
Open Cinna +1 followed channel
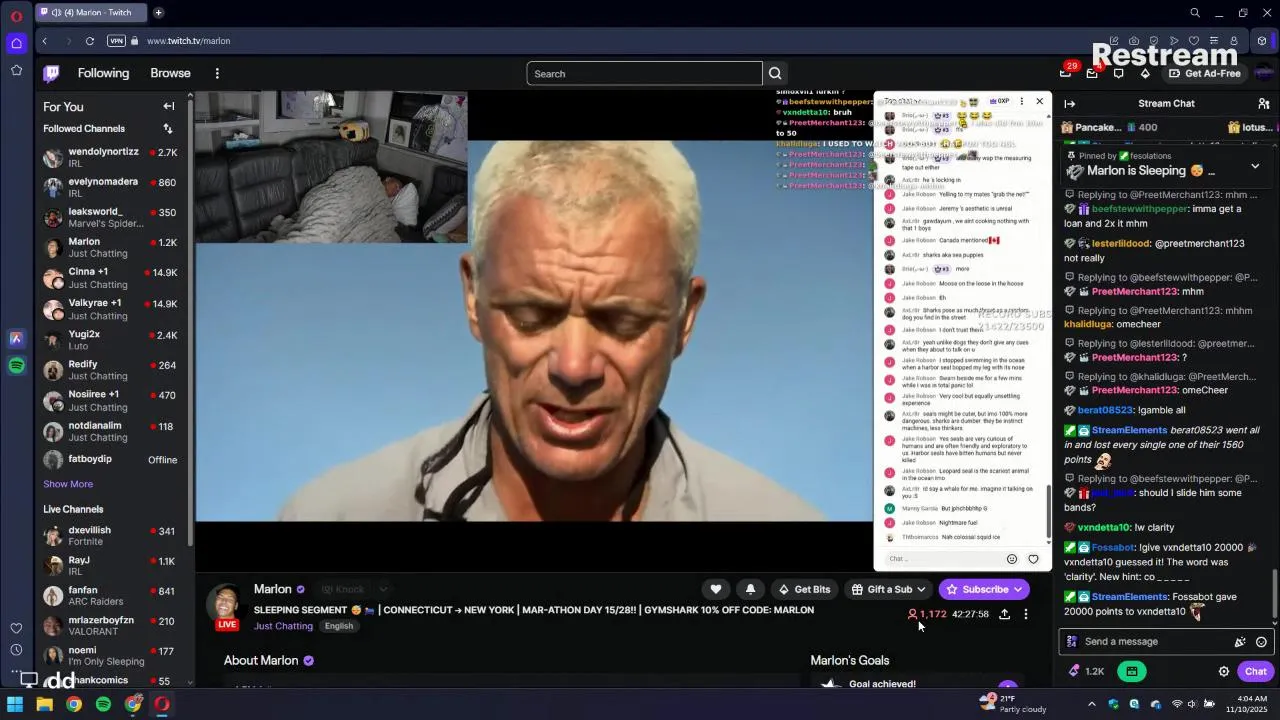tap(110, 278)
